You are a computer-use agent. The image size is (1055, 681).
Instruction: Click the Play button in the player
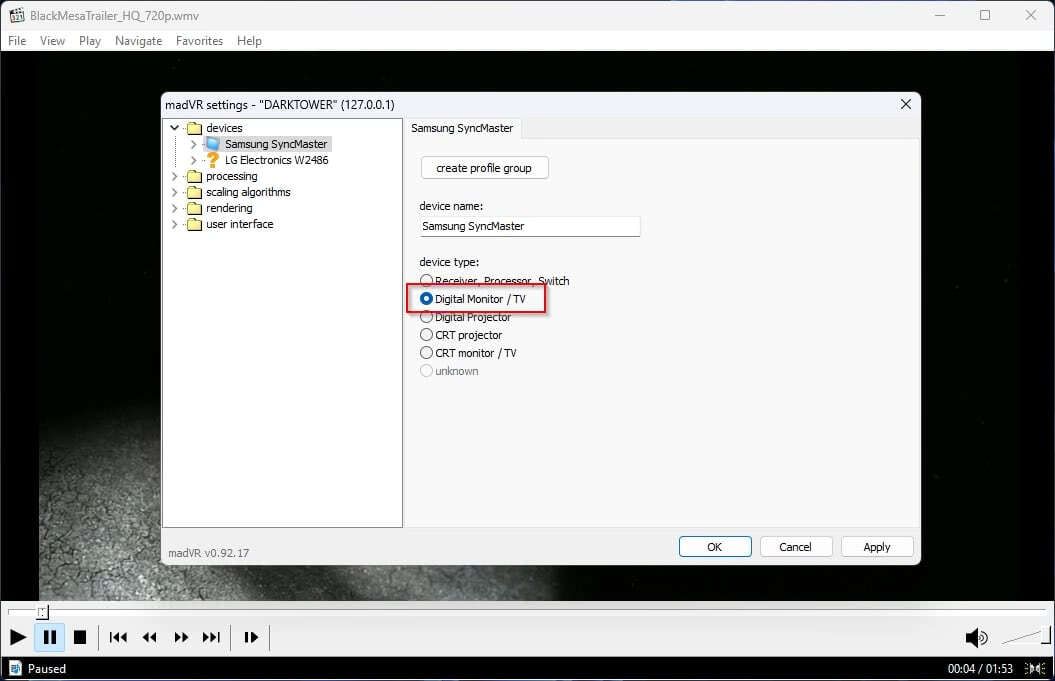point(18,637)
